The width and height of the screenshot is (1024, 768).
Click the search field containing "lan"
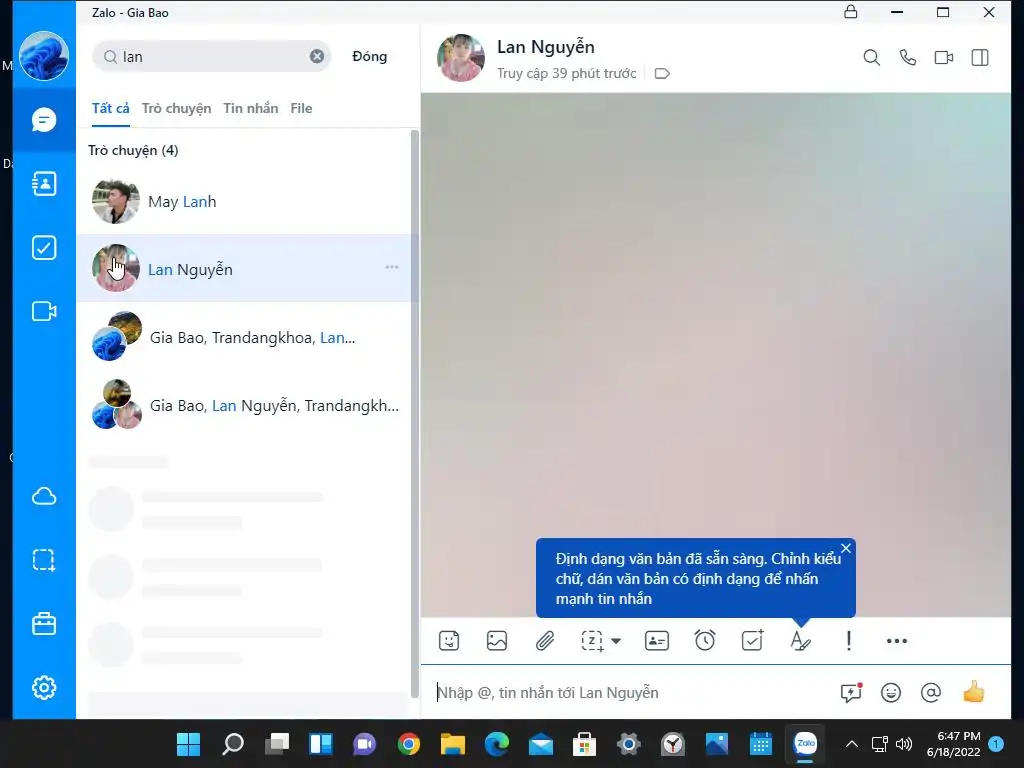tap(212, 56)
